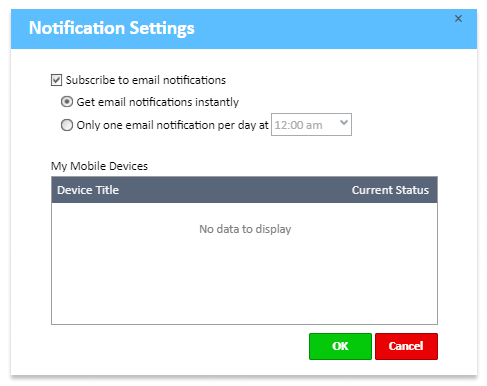Open the 12:00 am time dropdown
This screenshot has width=487, height=386.
[x=311, y=125]
